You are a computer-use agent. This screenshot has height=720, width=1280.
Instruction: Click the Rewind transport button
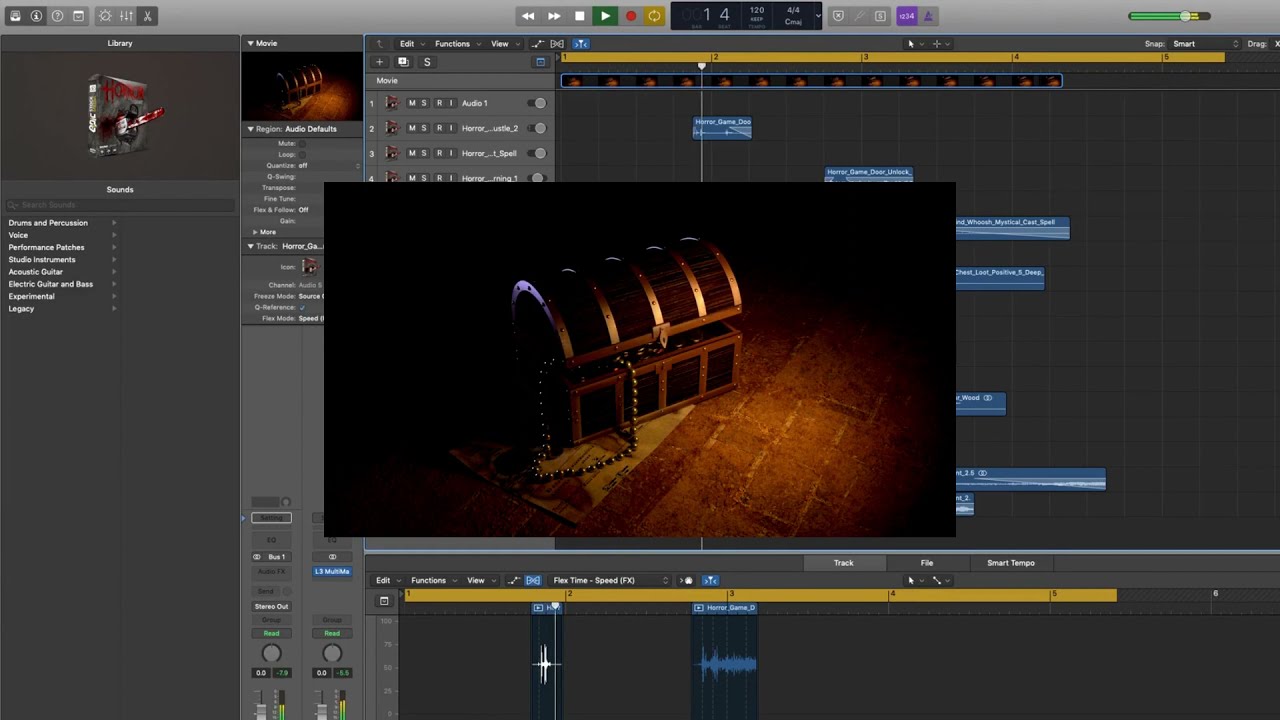coord(528,16)
